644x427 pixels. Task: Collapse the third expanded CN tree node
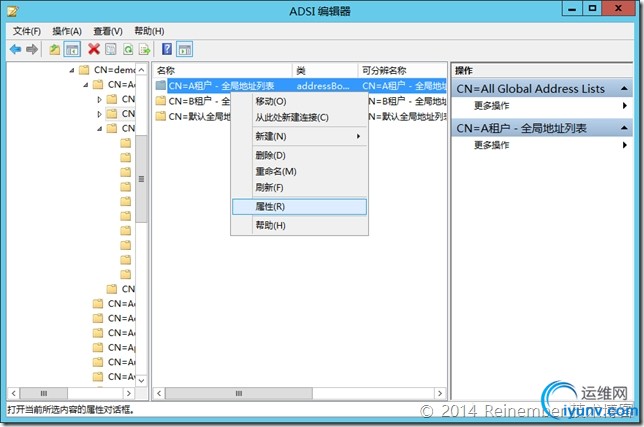tap(100, 129)
